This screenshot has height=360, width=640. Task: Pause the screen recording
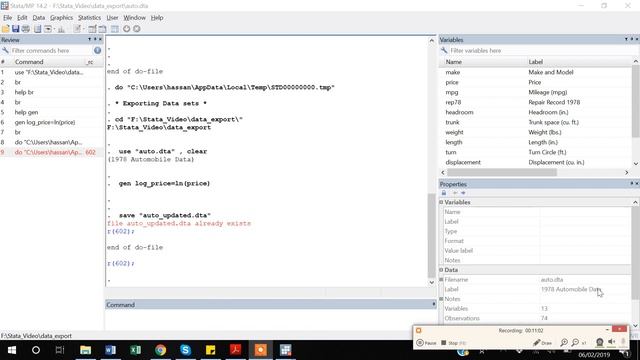pyautogui.click(x=426, y=343)
